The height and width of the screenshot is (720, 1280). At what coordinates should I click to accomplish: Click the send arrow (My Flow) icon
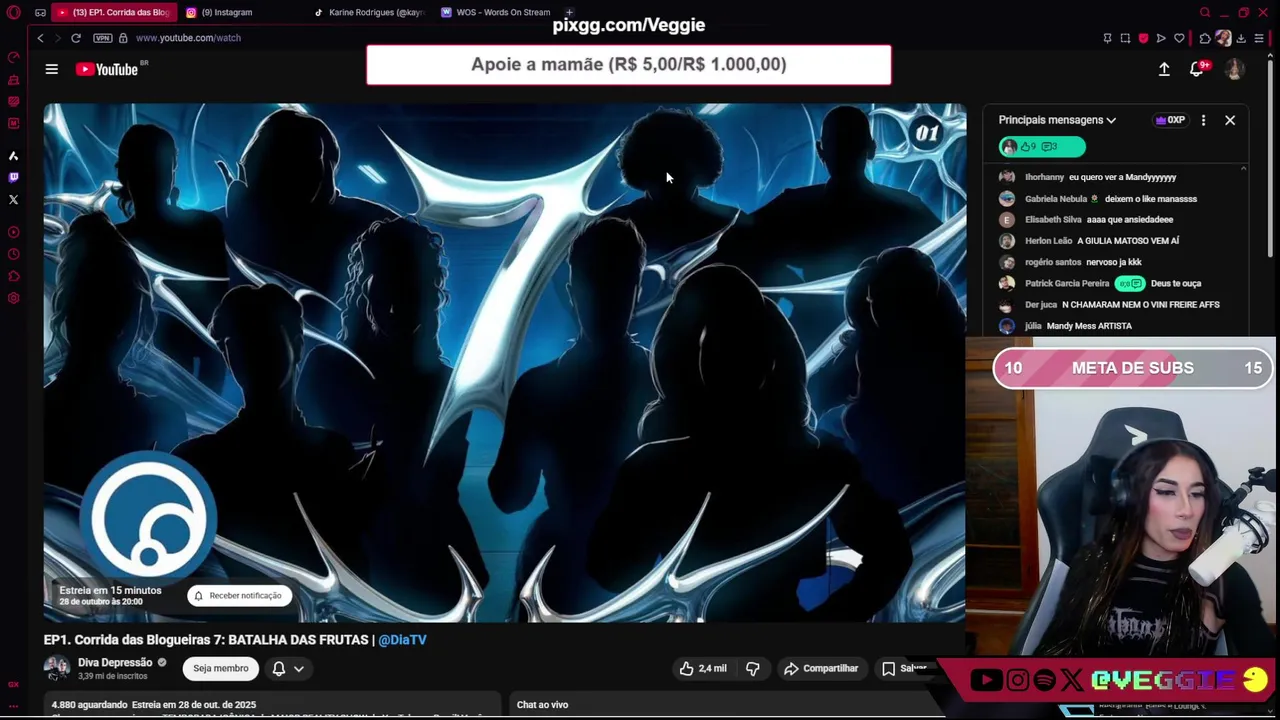(1161, 38)
